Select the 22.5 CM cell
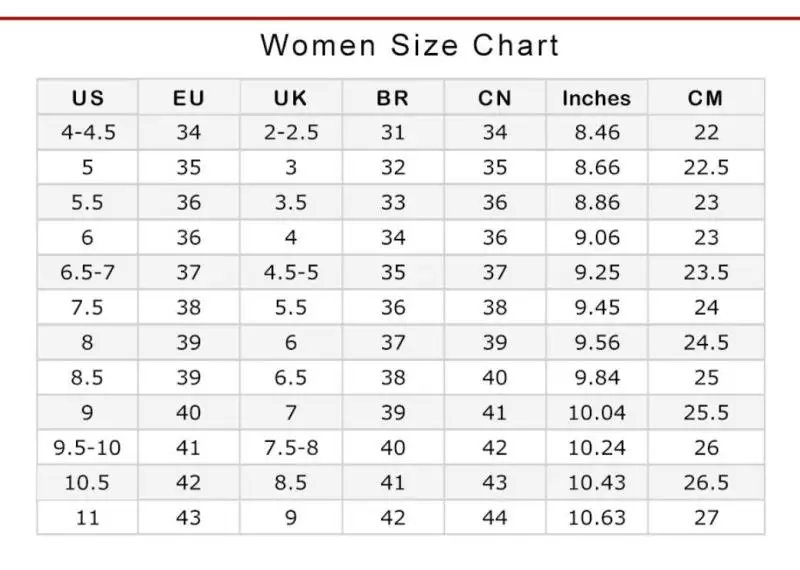 coord(706,167)
